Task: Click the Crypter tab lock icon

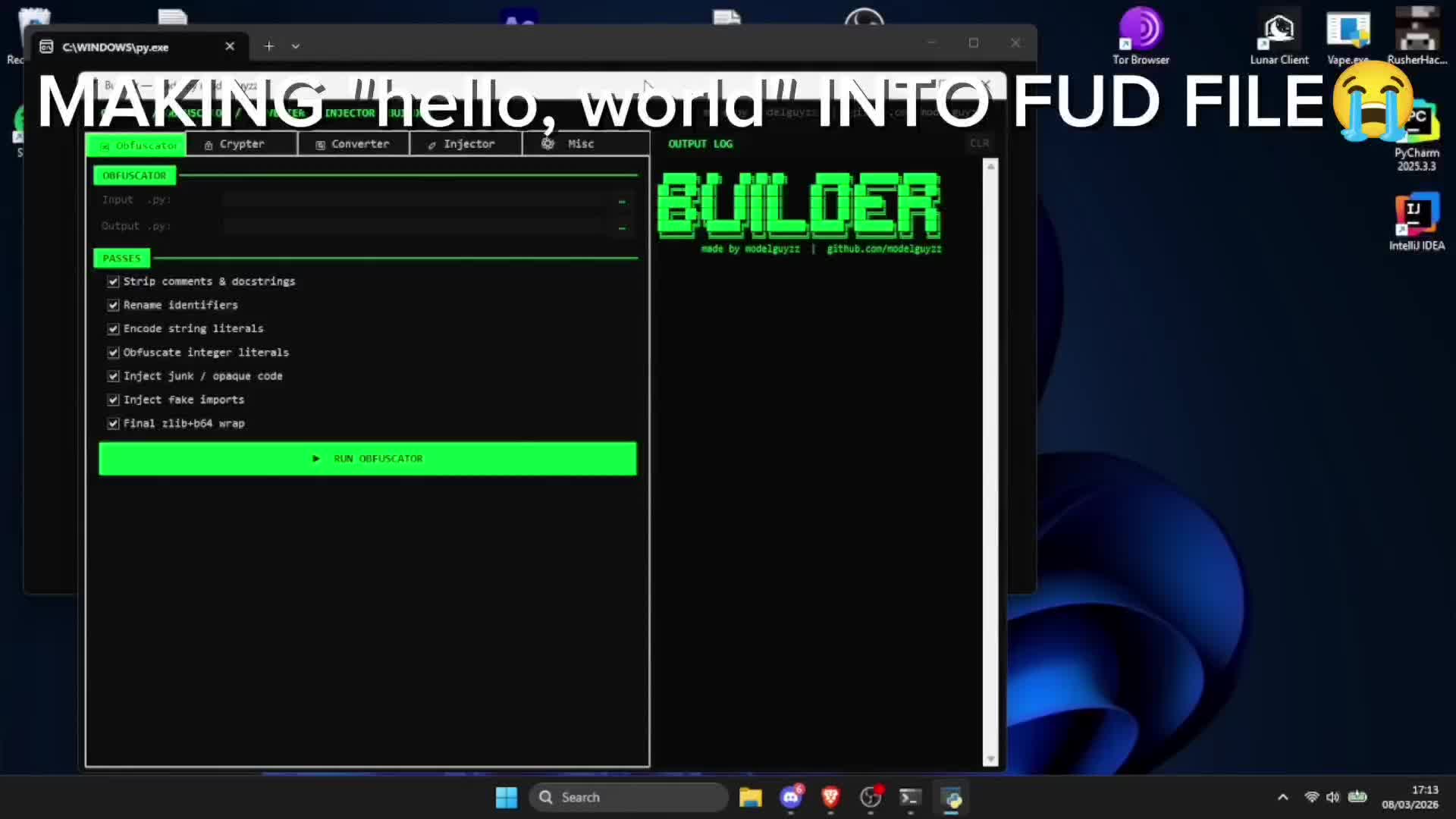Action: 209,145
